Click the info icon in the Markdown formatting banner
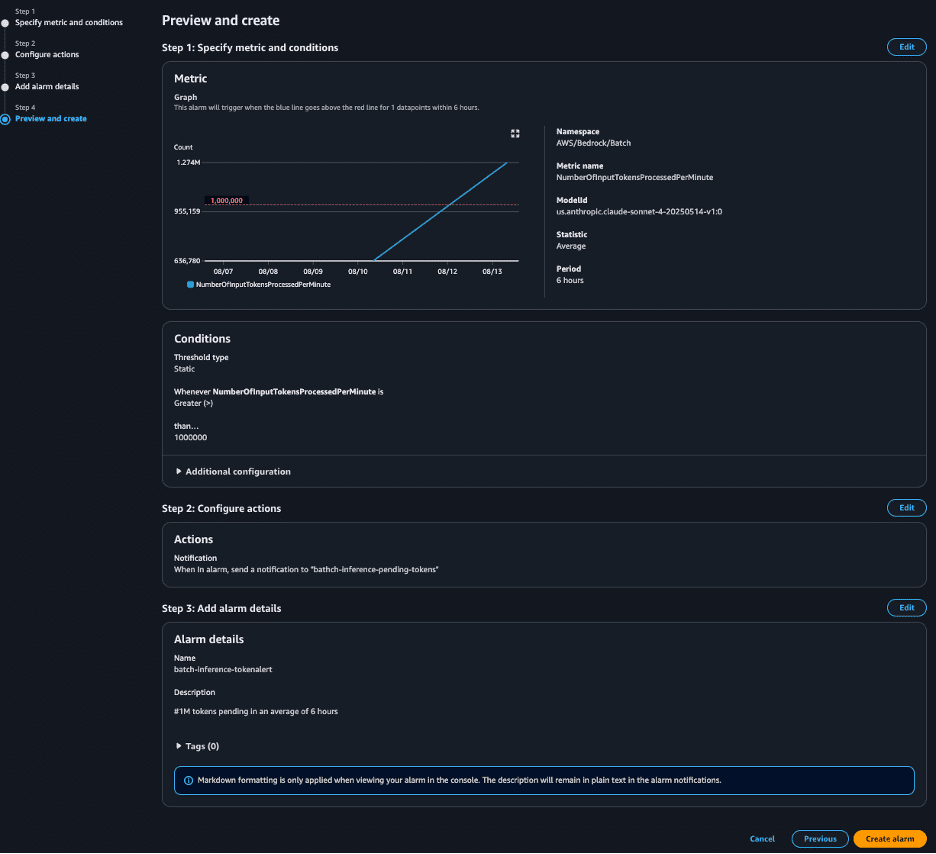The image size is (936, 854). click(190, 780)
